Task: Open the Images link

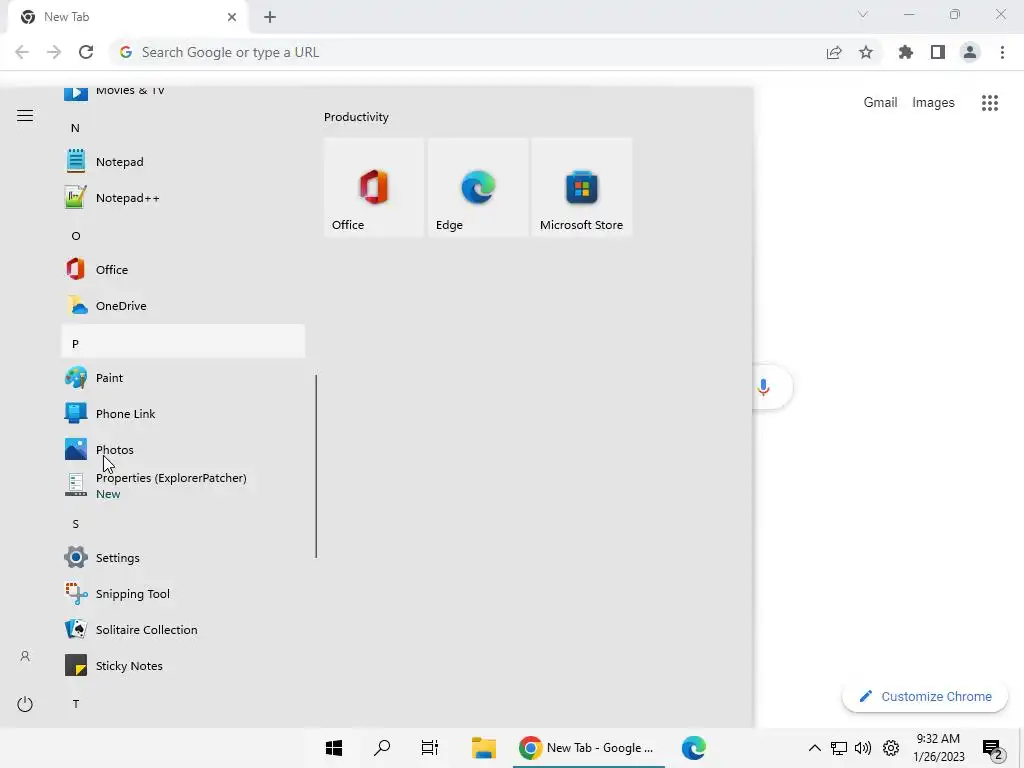Action: (x=933, y=103)
